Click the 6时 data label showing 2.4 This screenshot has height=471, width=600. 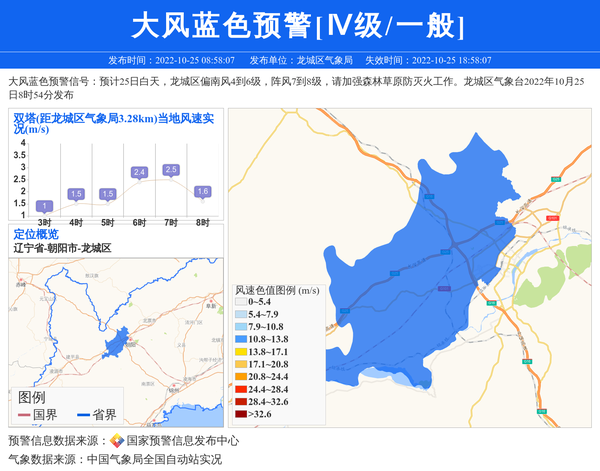coord(139,172)
